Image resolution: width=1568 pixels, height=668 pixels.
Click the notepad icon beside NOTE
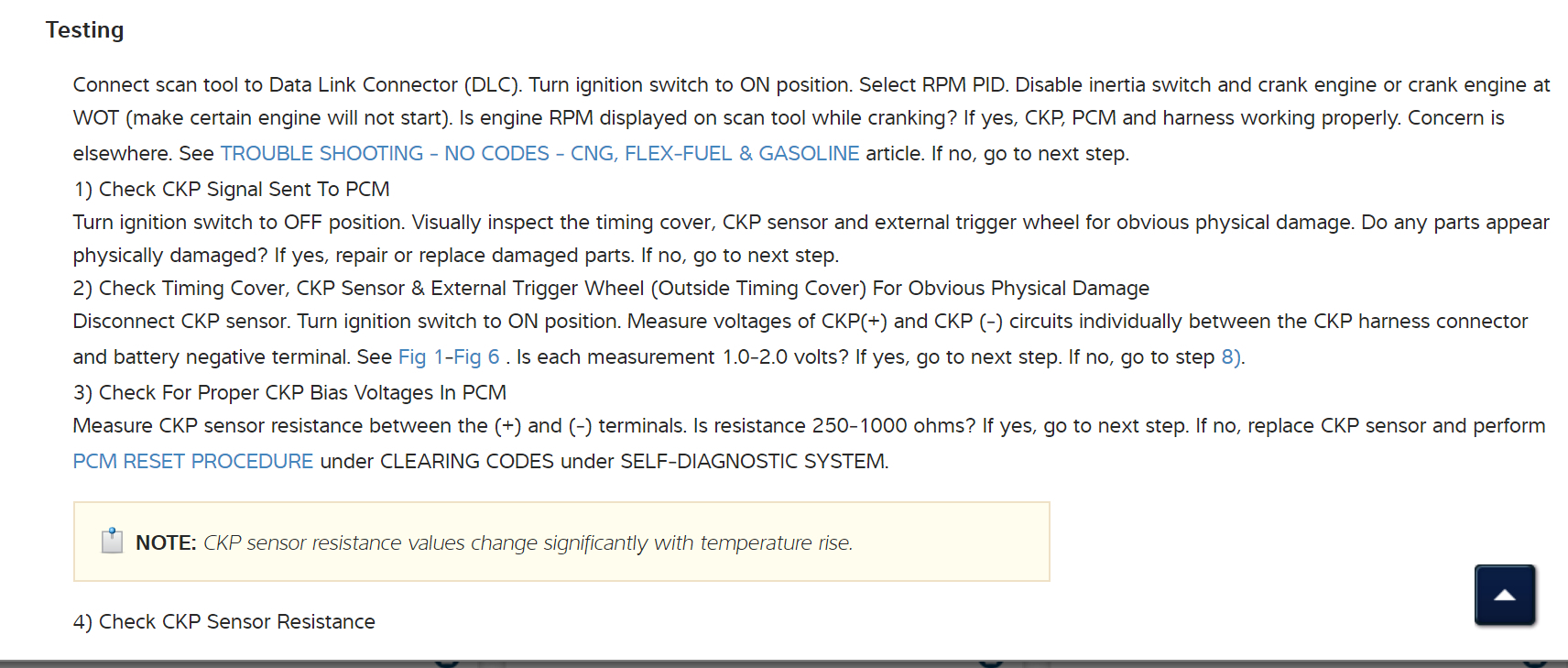112,542
